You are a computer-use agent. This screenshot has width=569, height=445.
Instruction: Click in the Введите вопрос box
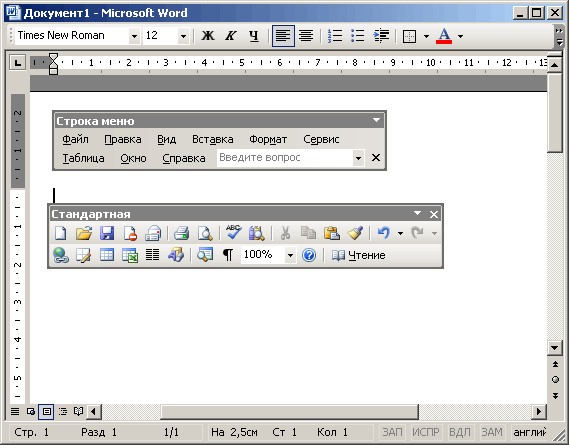285,158
